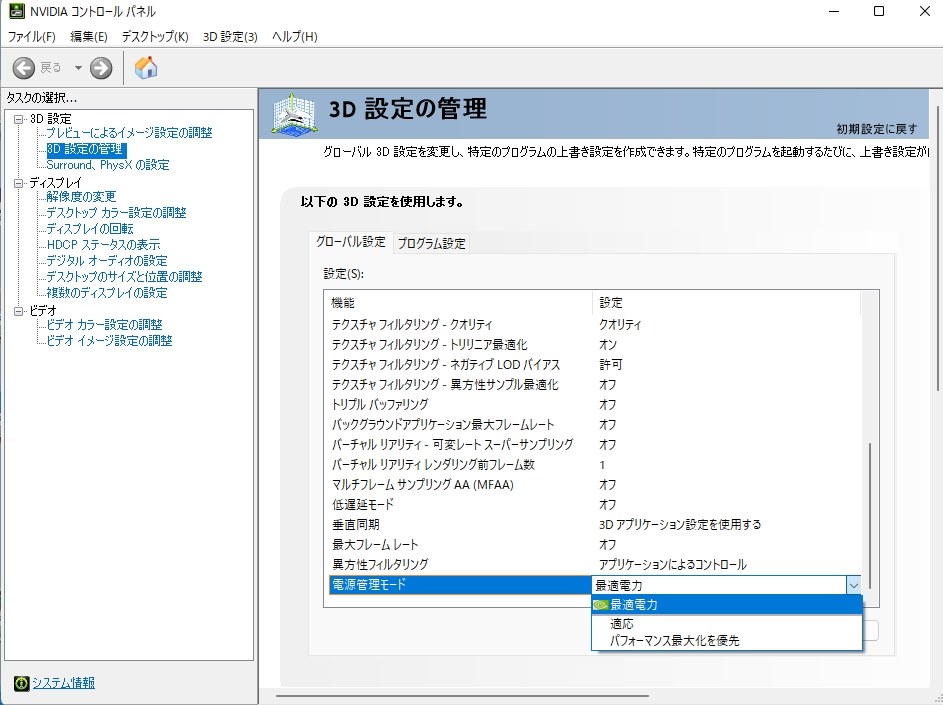Collapse the 3D 設定 tree node
The height and width of the screenshot is (705, 943).
(x=19, y=119)
